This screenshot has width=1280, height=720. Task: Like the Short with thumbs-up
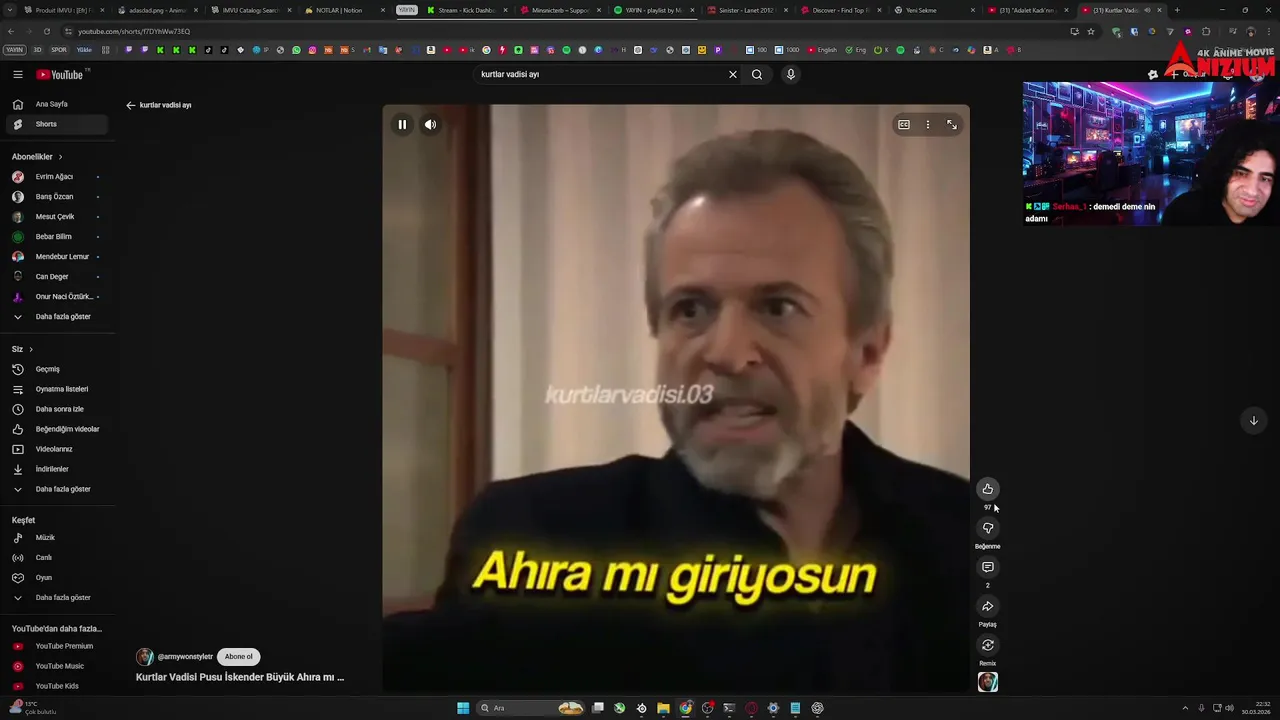click(x=987, y=489)
